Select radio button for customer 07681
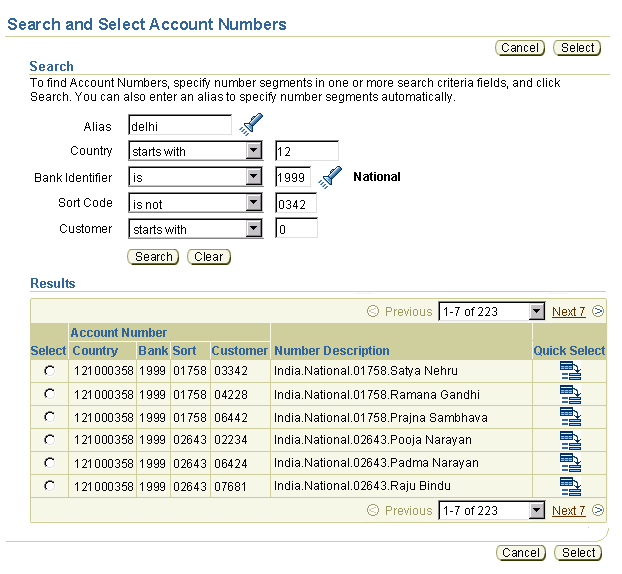 coord(50,486)
